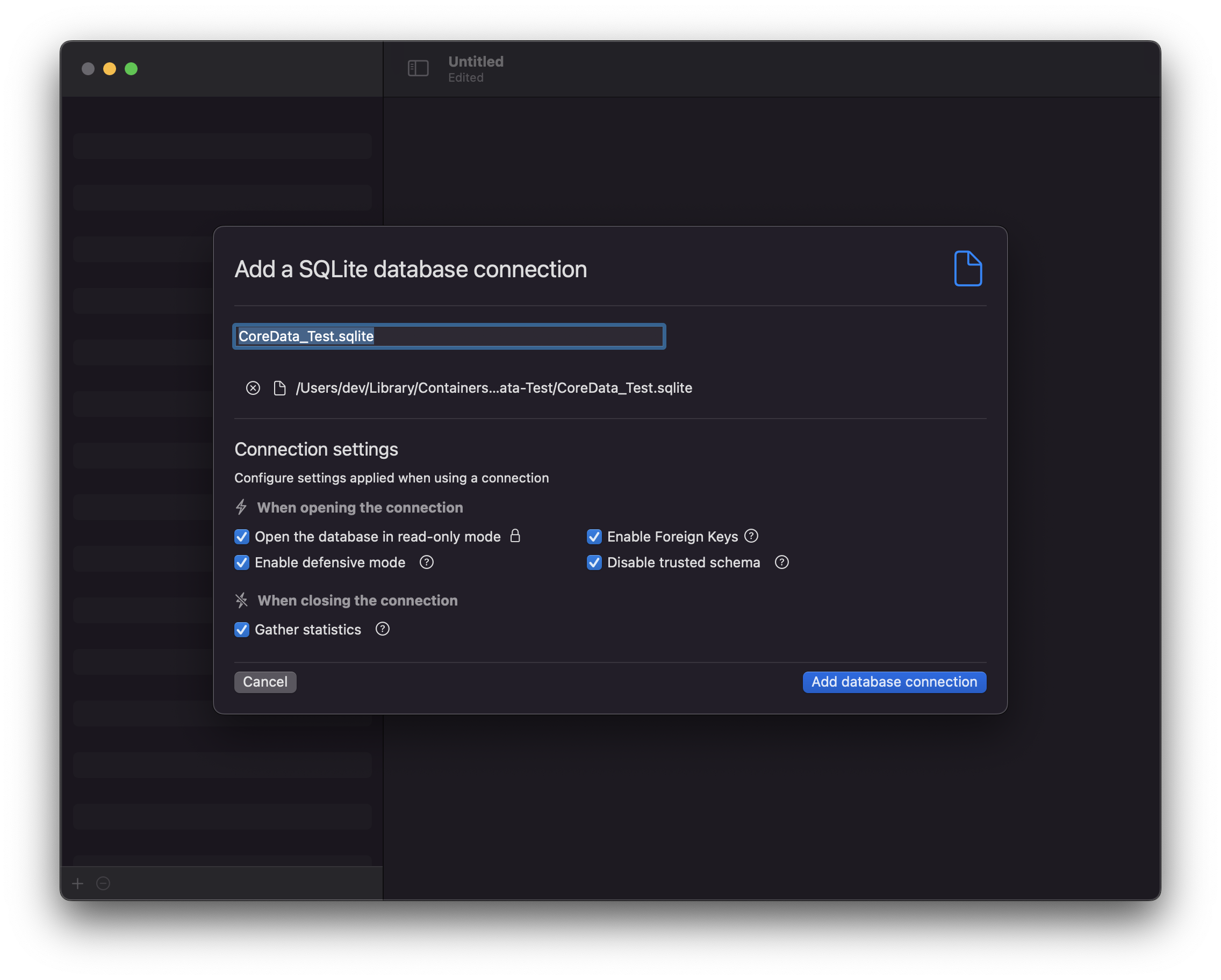
Task: Toggle Enable defensive mode checkbox
Action: point(242,562)
